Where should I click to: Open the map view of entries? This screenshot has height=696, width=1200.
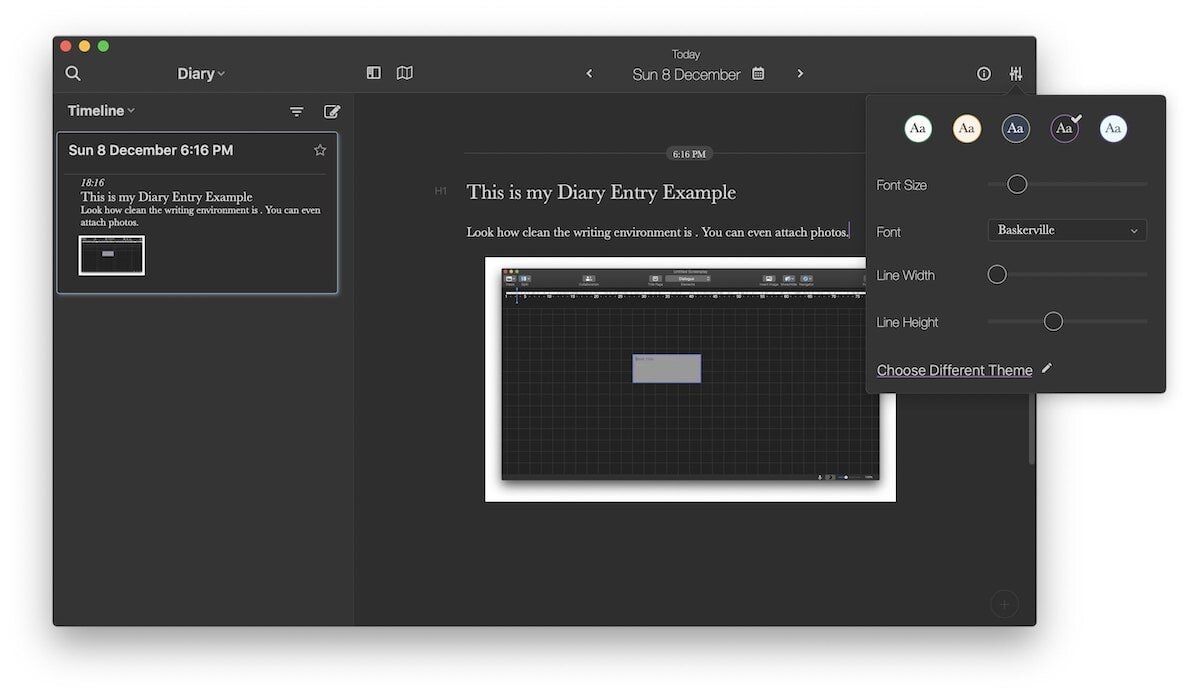pyautogui.click(x=404, y=73)
